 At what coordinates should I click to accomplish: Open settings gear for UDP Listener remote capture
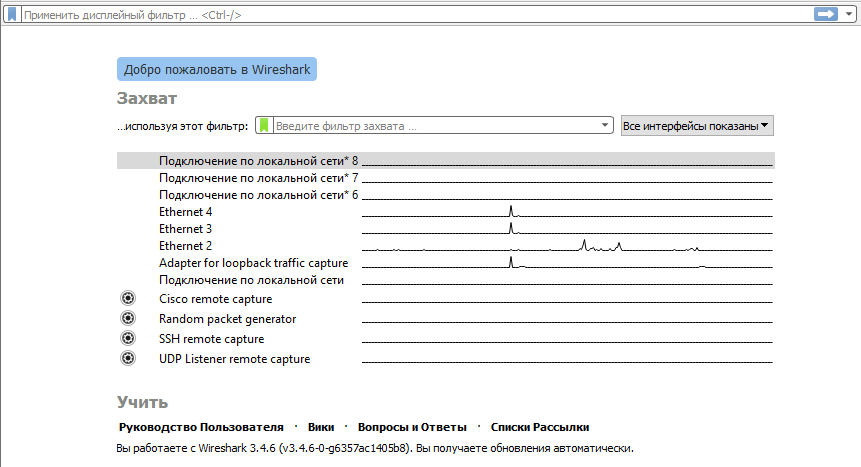click(127, 359)
